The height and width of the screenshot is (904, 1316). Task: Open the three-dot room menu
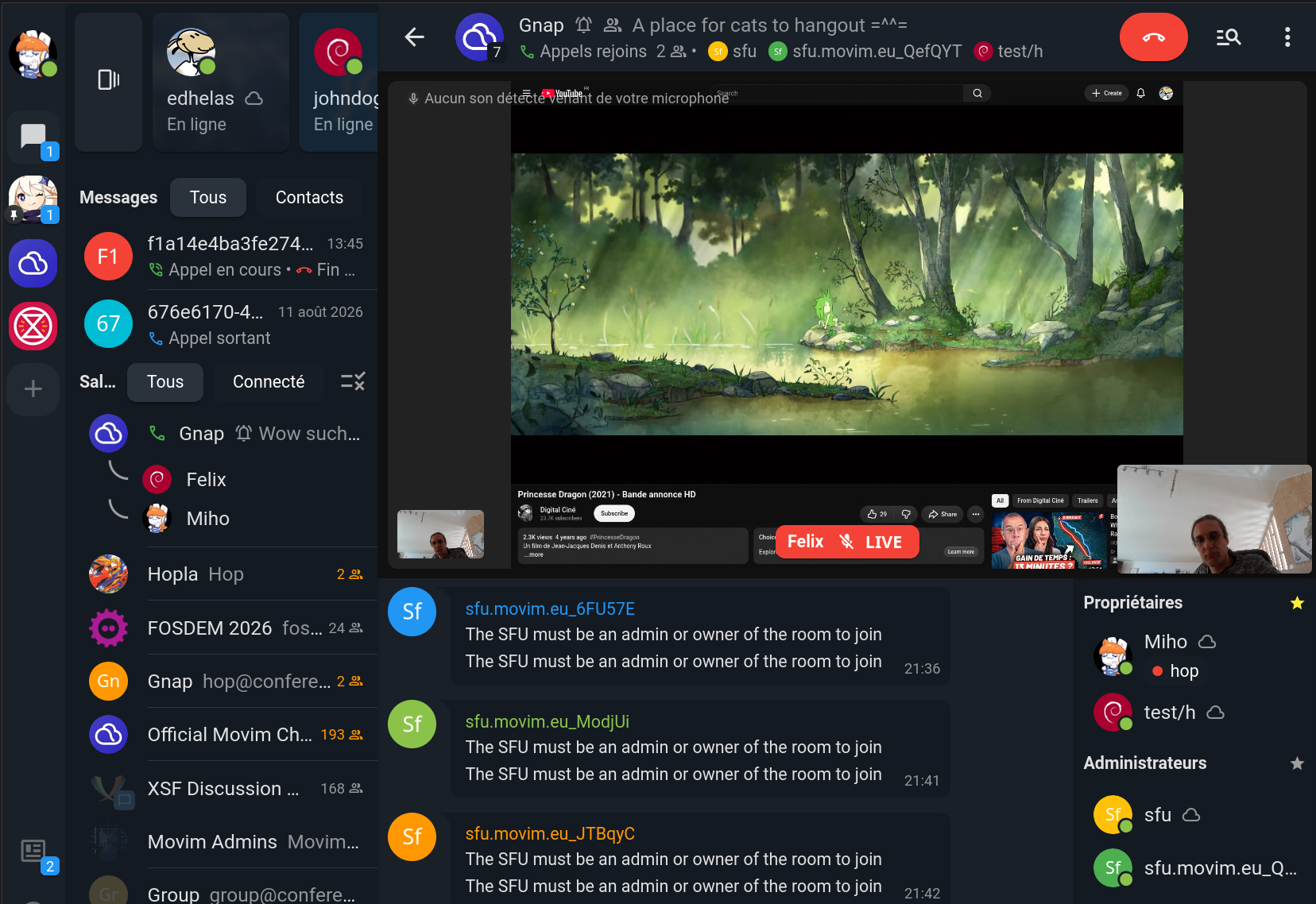(x=1287, y=37)
